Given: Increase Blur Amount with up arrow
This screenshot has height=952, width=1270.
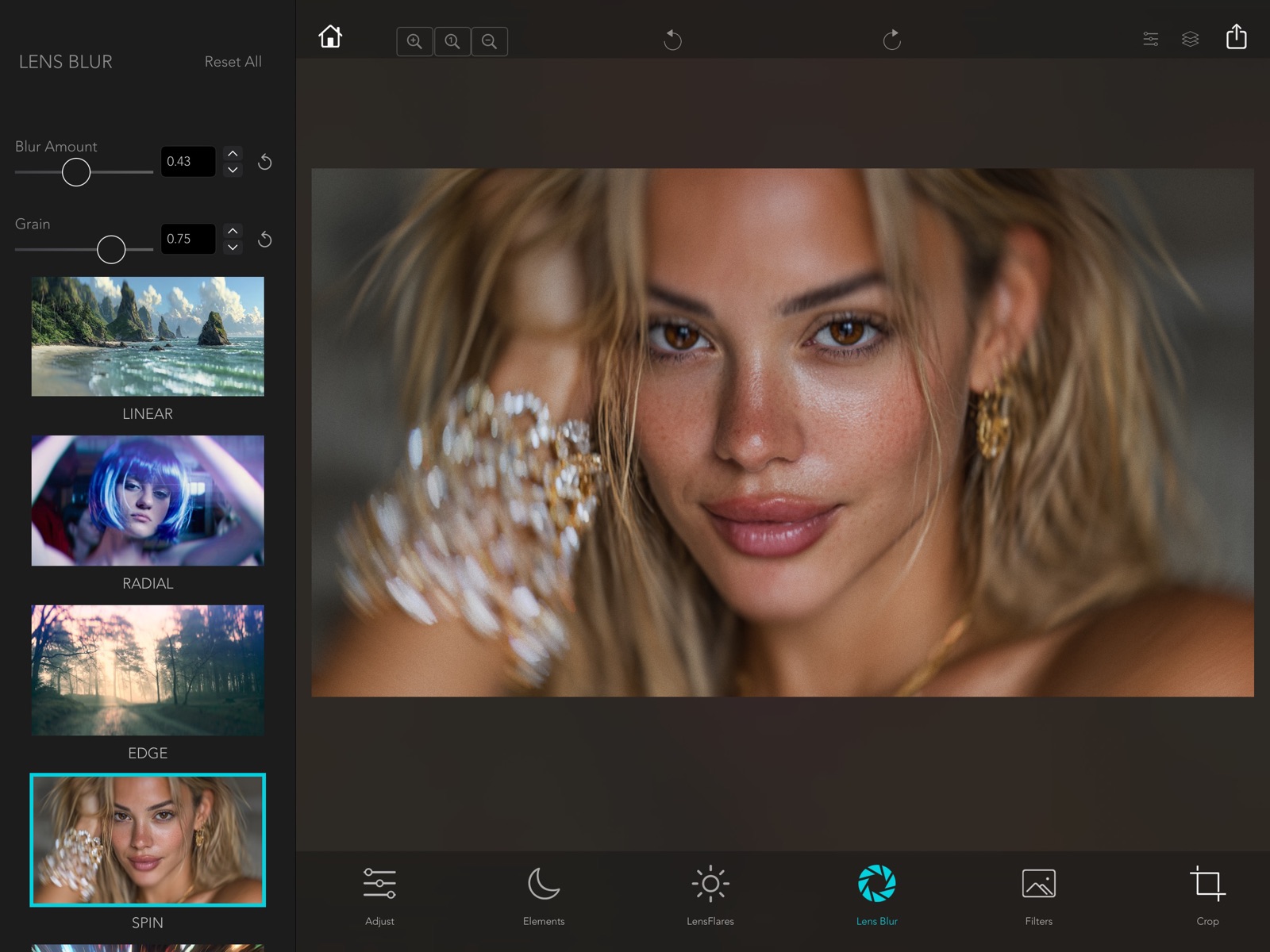Looking at the screenshot, I should (x=233, y=153).
